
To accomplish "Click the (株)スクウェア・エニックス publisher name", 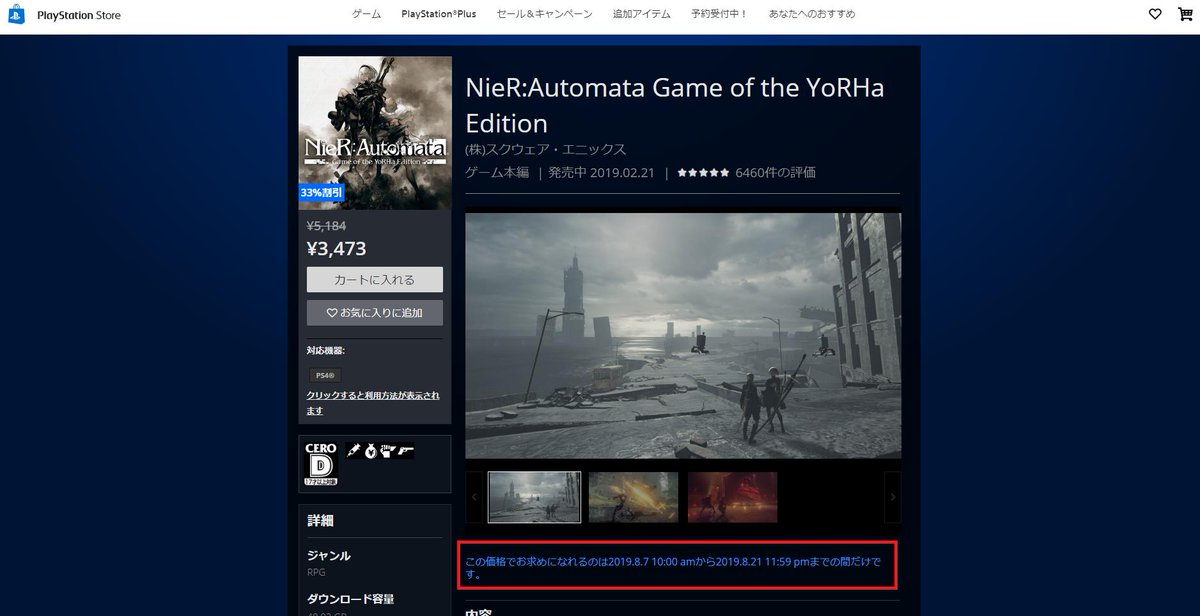I will pyautogui.click(x=546, y=150).
